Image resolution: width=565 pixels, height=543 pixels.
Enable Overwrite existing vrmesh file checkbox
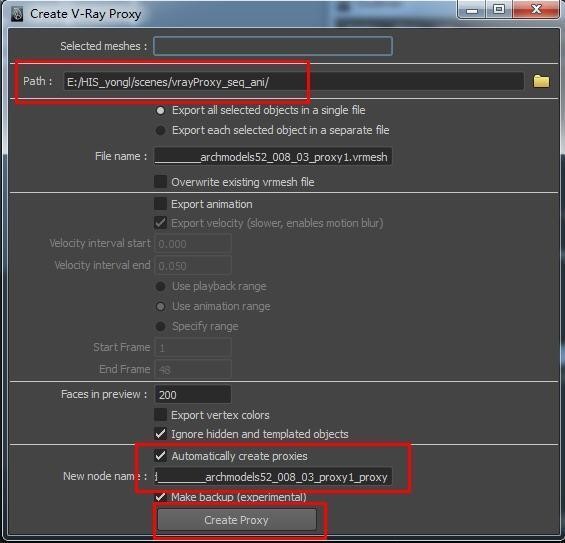pos(160,182)
